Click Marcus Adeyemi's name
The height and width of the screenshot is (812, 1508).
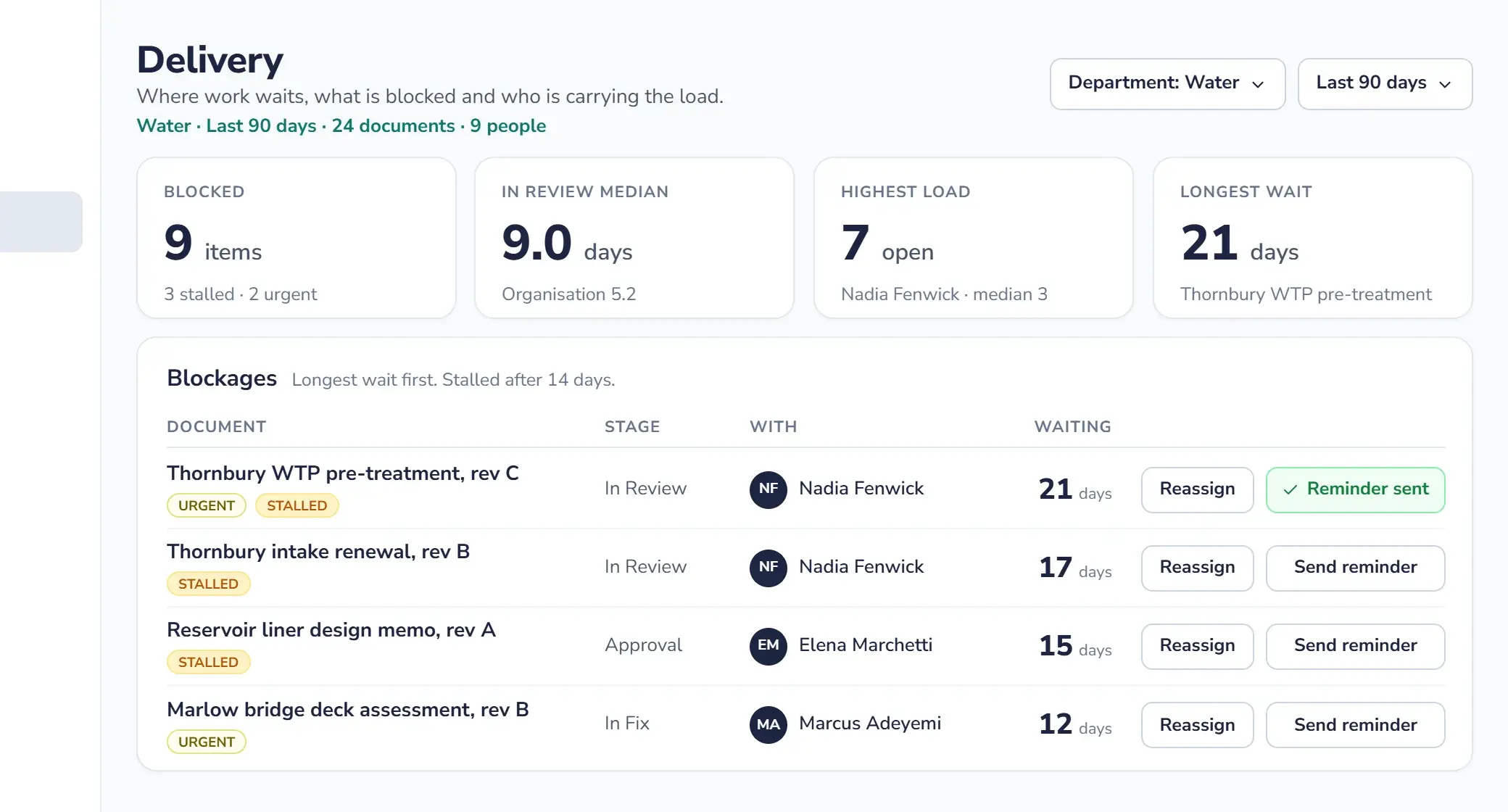click(x=870, y=724)
